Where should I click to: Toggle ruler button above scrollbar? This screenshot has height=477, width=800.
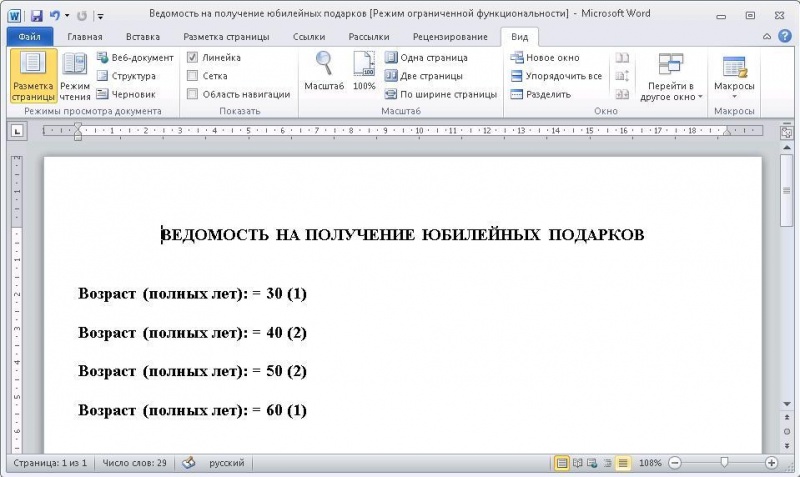[x=786, y=133]
